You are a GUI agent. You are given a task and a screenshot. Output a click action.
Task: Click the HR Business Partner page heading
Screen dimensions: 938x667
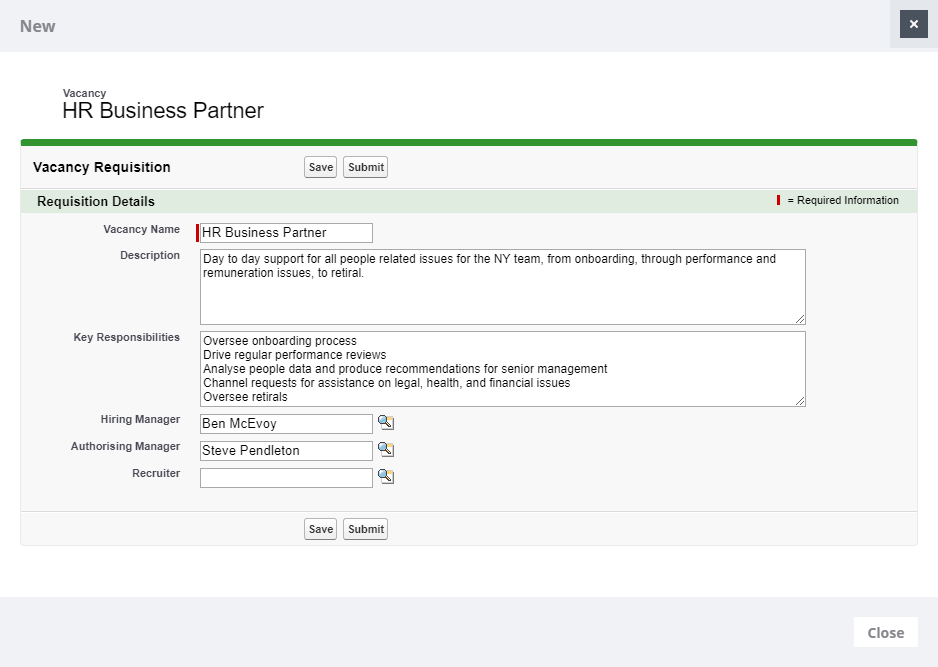pyautogui.click(x=163, y=111)
